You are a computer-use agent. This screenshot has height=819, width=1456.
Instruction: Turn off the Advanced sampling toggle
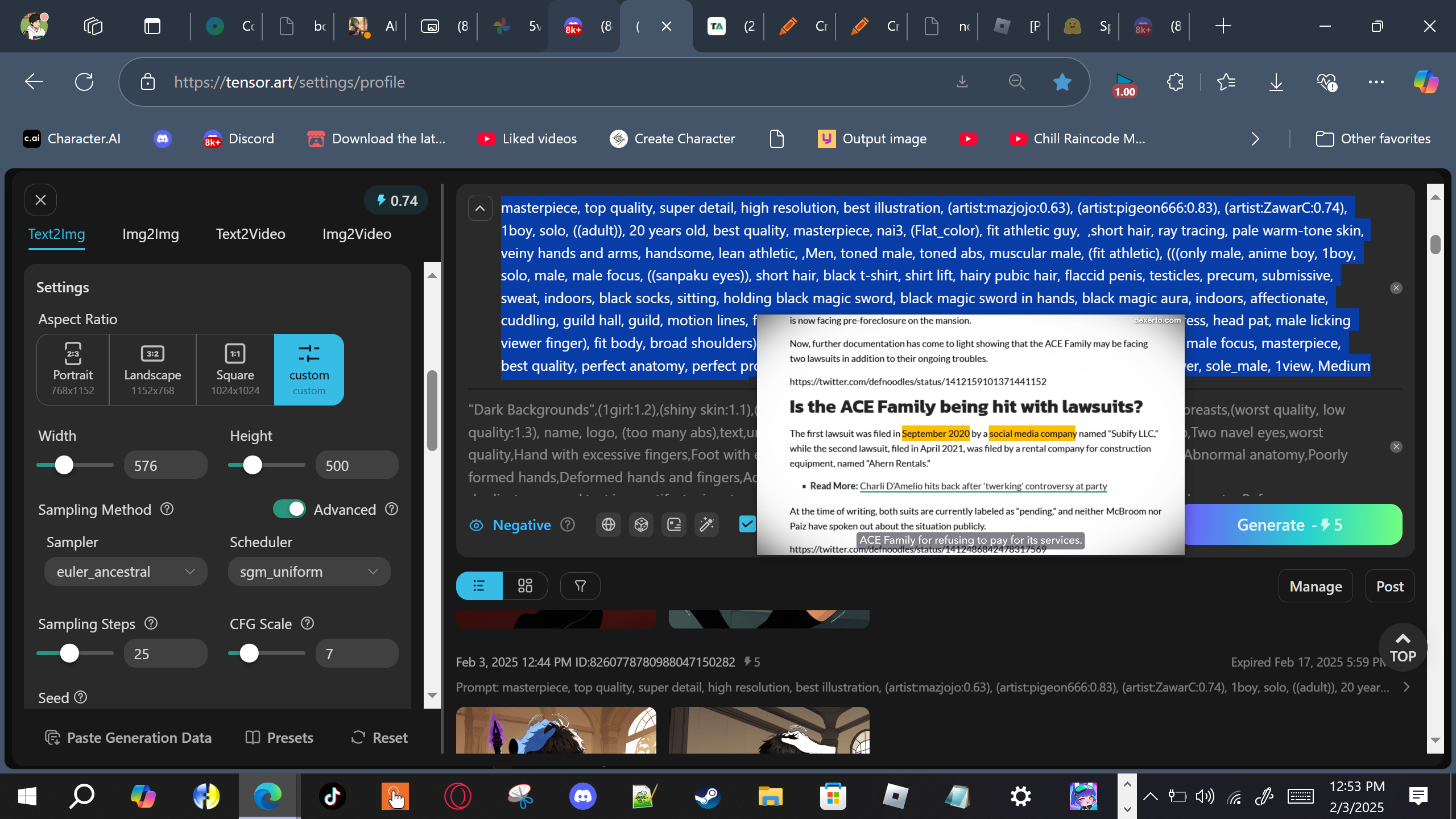tap(289, 509)
